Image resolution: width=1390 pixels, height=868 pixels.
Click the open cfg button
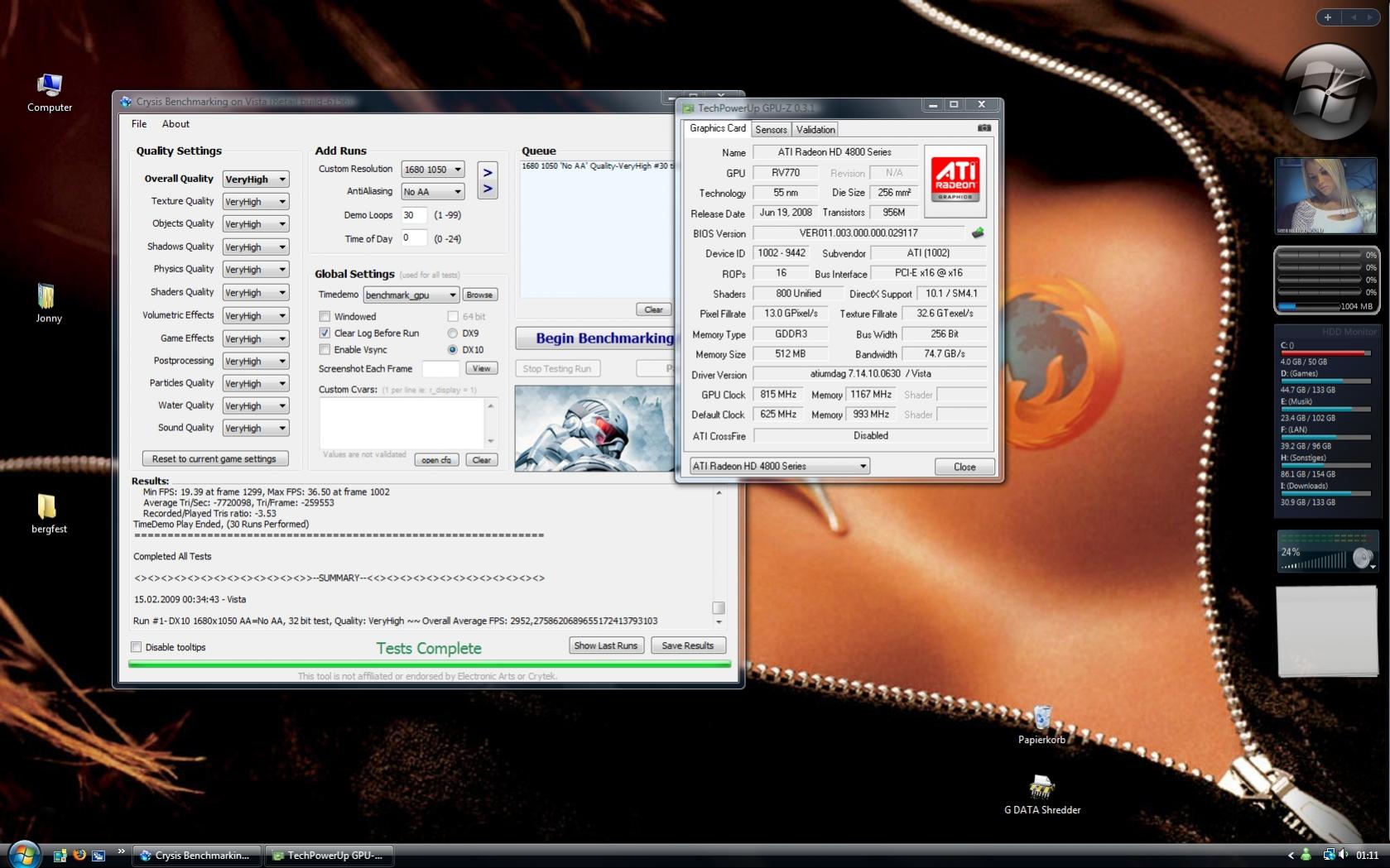point(436,460)
